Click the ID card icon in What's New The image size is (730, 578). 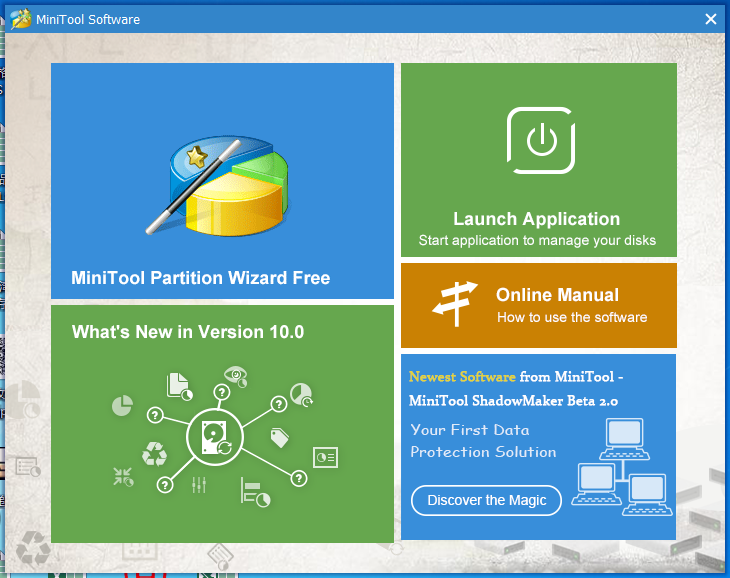325,457
